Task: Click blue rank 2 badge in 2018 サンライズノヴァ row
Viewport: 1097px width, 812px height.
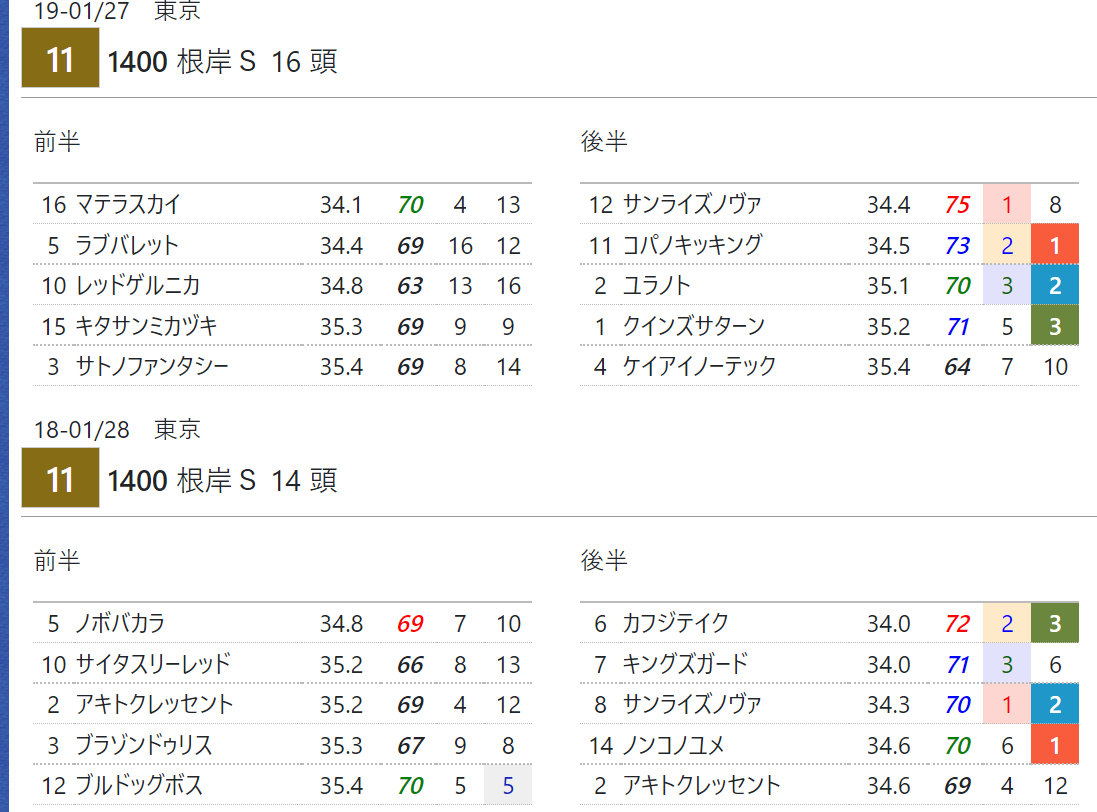Action: [1055, 704]
